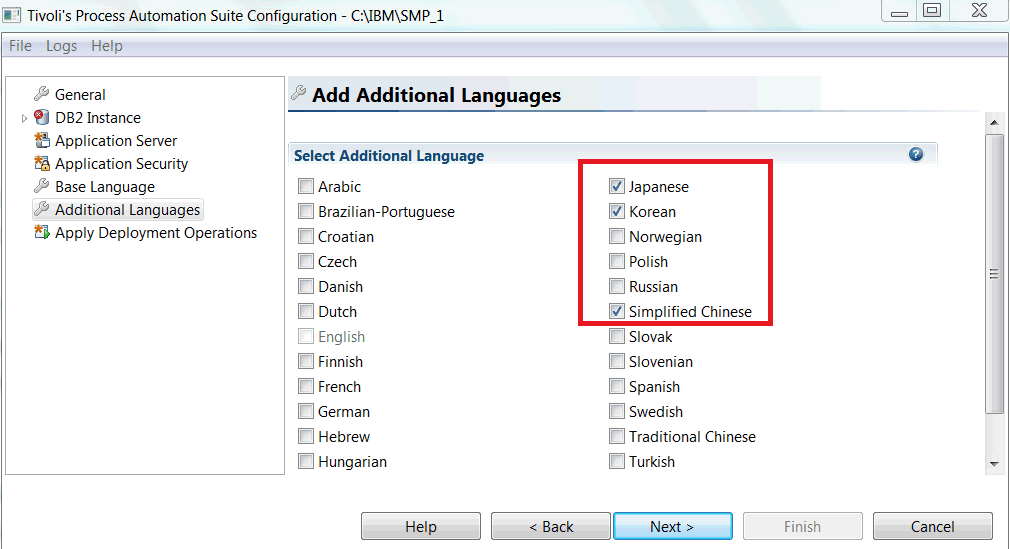Open the Logs menu
This screenshot has height=549, width=1010.
61,46
